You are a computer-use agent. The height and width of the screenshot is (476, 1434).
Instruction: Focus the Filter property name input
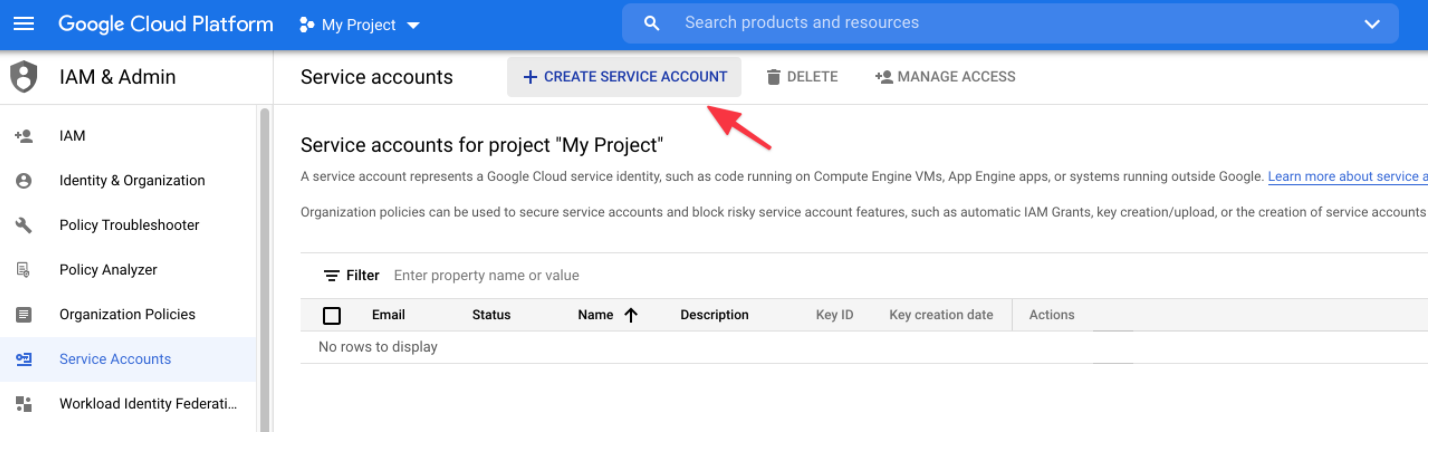click(600, 275)
